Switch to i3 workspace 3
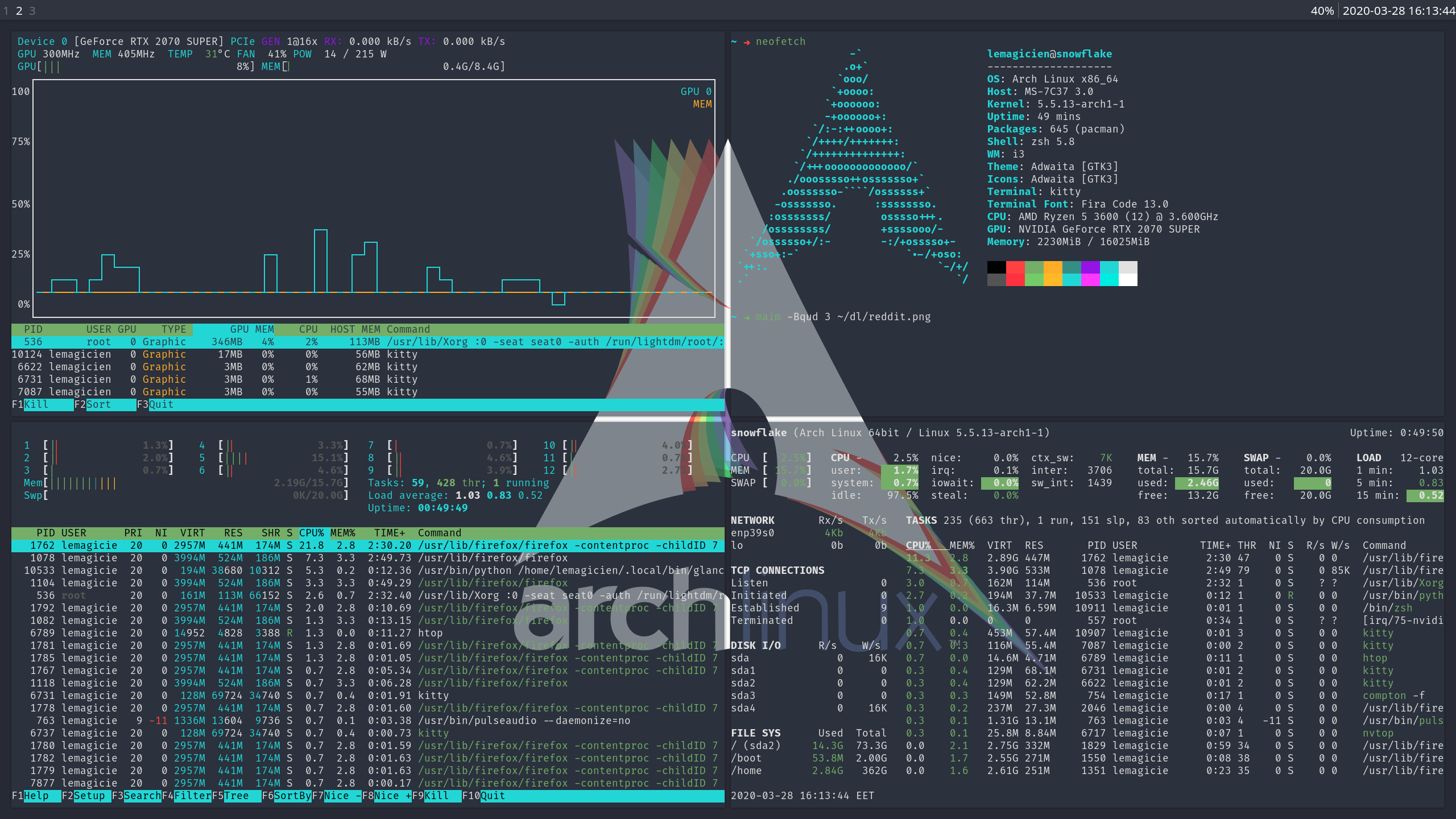Viewport: 1456px width, 819px height. 32,11
